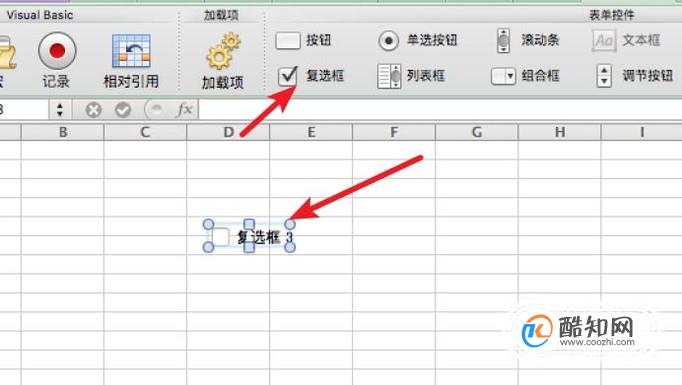682x385 pixels.
Task: Select the Text Box (文本框) Aa icon
Action: [x=604, y=40]
